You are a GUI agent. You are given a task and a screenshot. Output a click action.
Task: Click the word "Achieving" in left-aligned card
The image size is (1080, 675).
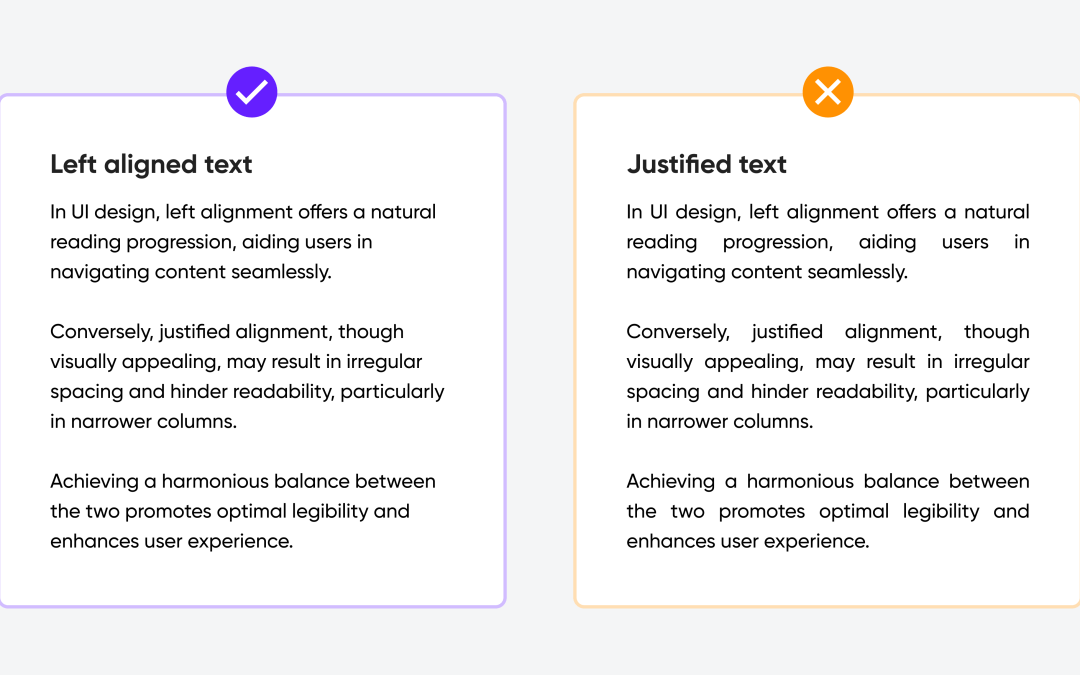[x=94, y=481]
